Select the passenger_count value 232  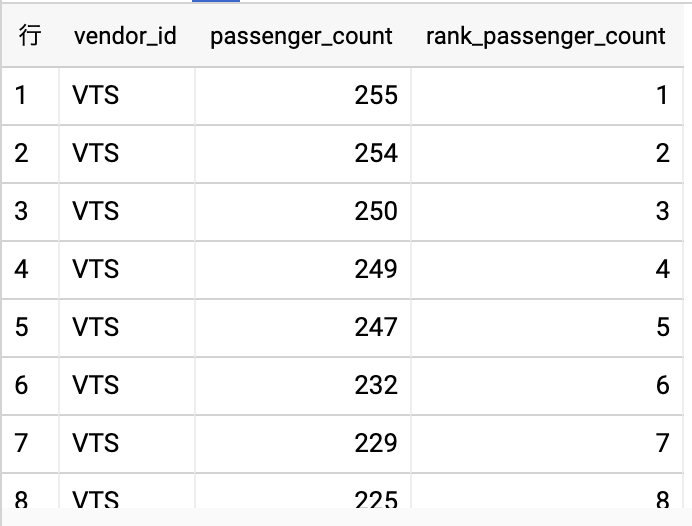coord(375,385)
